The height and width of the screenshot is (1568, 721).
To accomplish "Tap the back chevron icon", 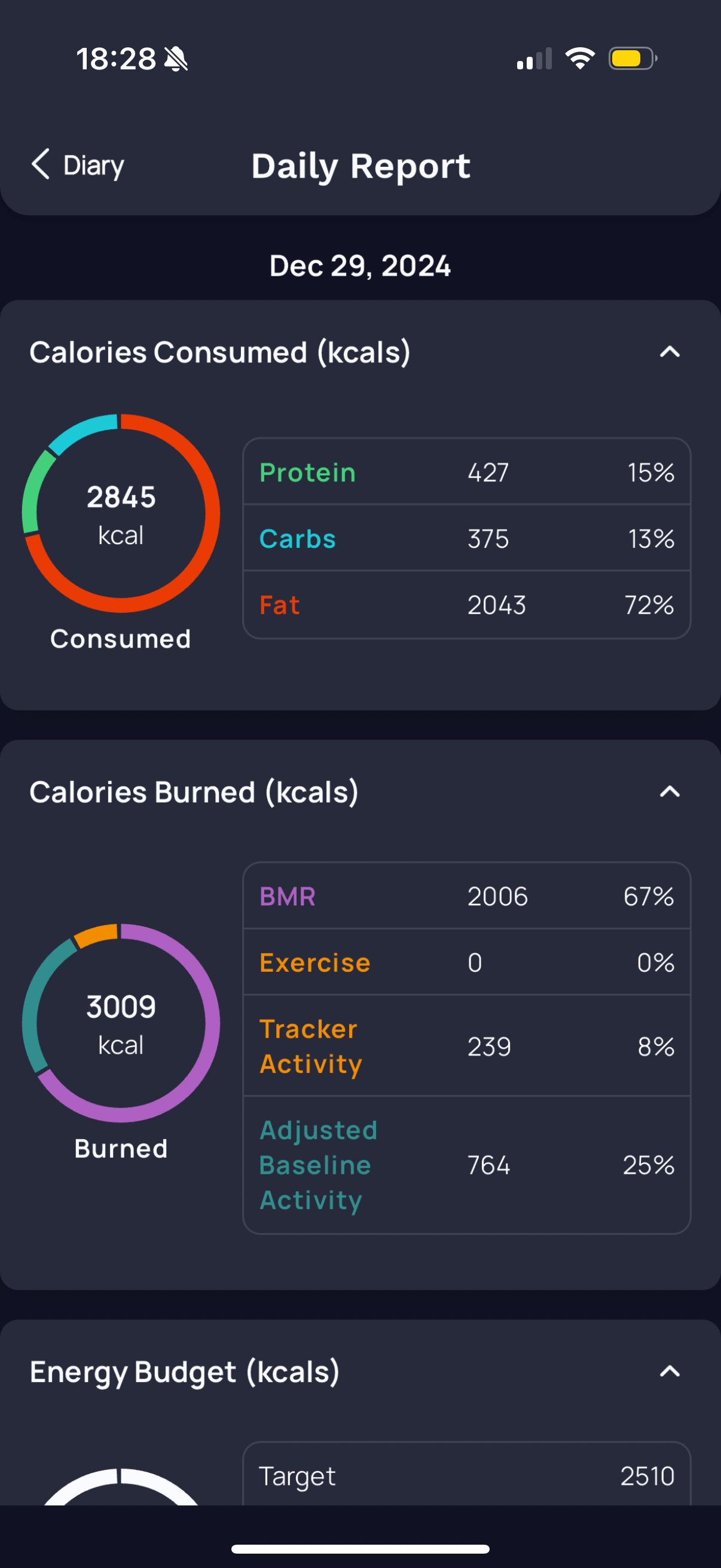I will [41, 164].
